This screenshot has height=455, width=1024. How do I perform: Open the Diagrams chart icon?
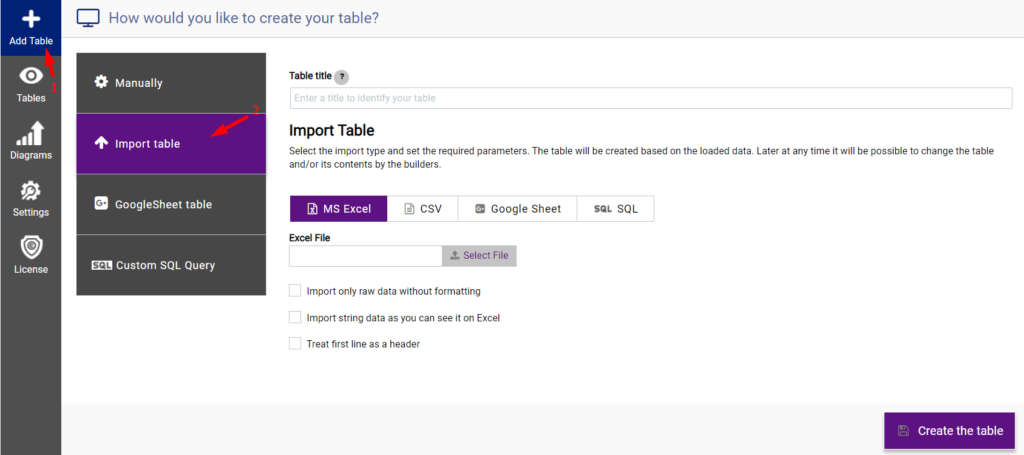[31, 133]
